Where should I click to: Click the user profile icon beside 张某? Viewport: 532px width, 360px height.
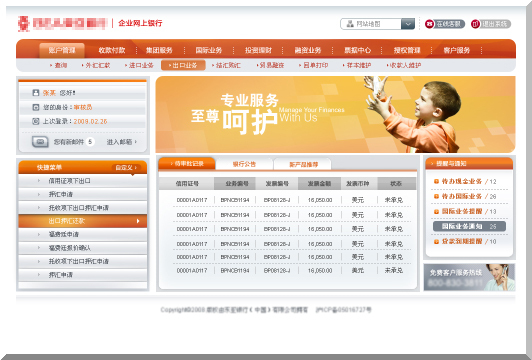[35, 93]
